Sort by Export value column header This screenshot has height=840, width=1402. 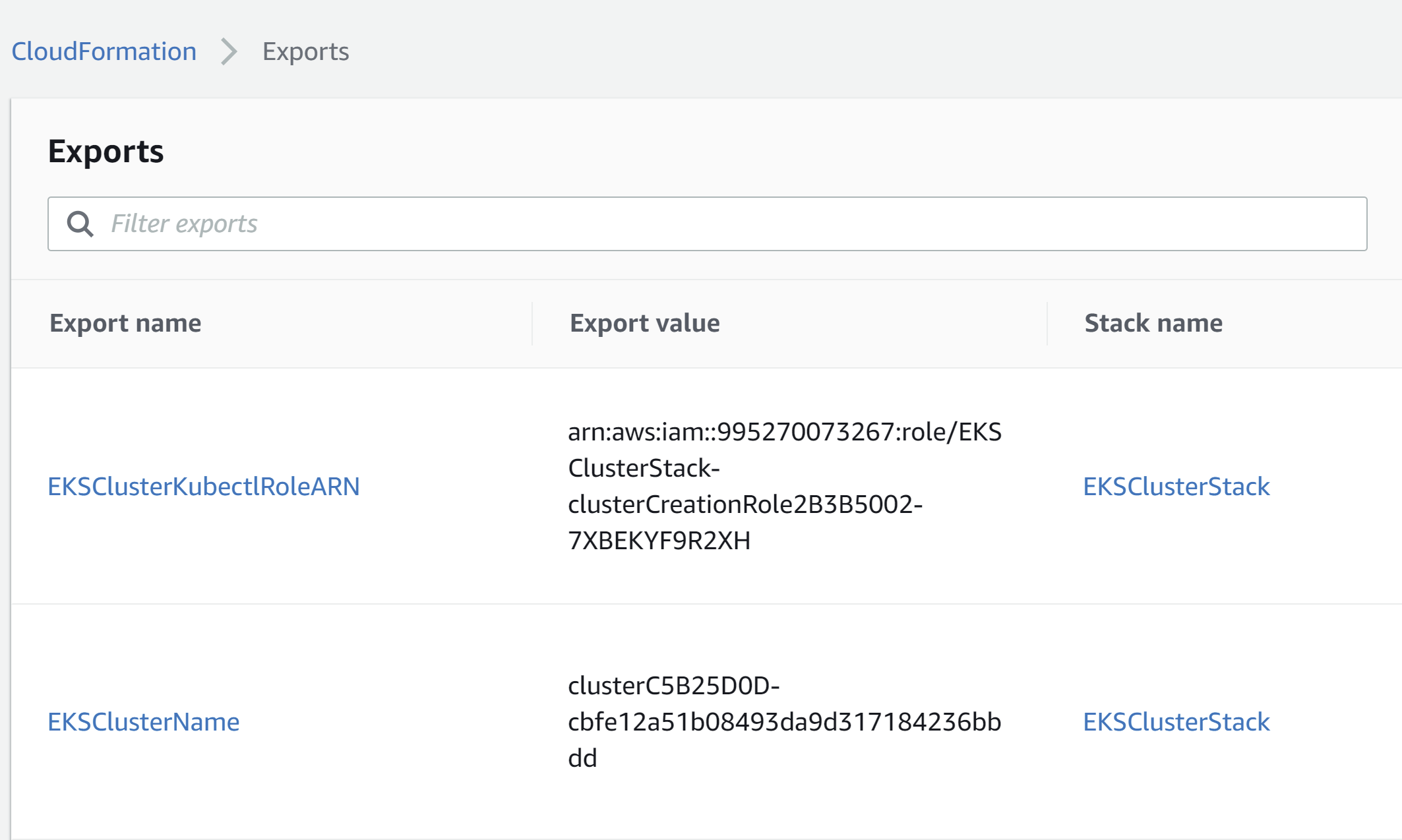[644, 323]
